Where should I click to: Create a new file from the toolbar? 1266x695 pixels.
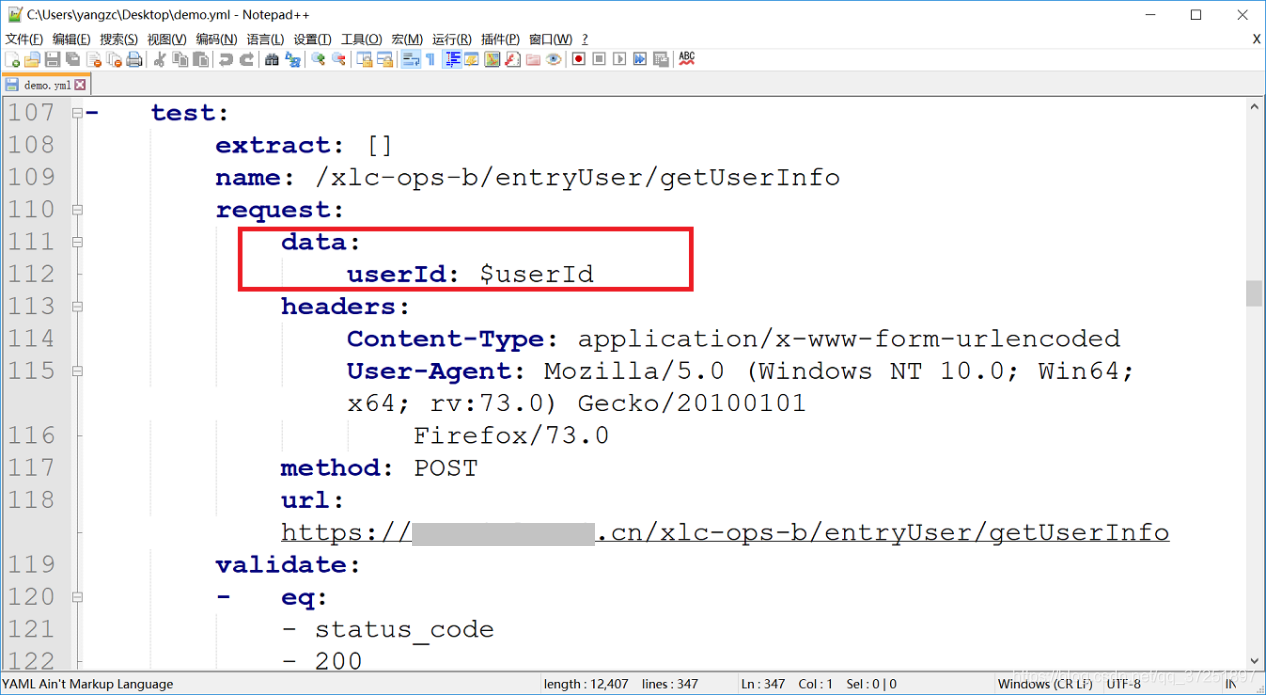12,60
